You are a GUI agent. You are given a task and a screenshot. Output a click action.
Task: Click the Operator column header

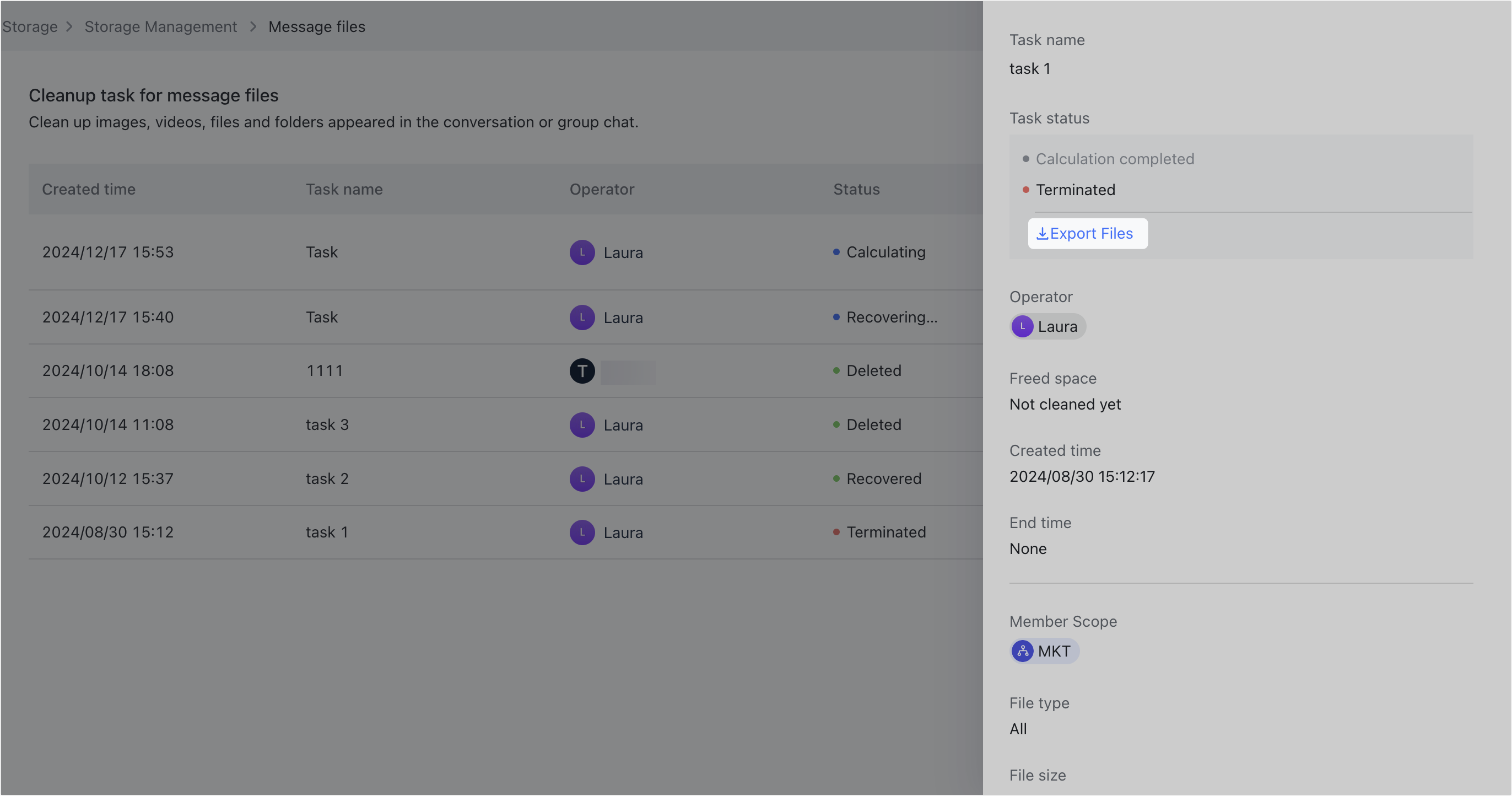click(602, 189)
